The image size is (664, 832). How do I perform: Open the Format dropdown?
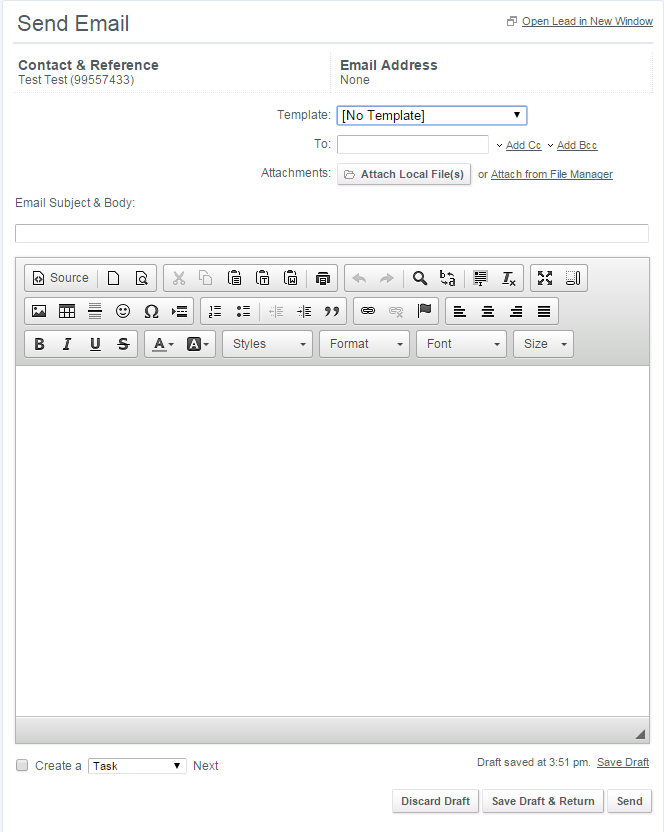(x=365, y=344)
